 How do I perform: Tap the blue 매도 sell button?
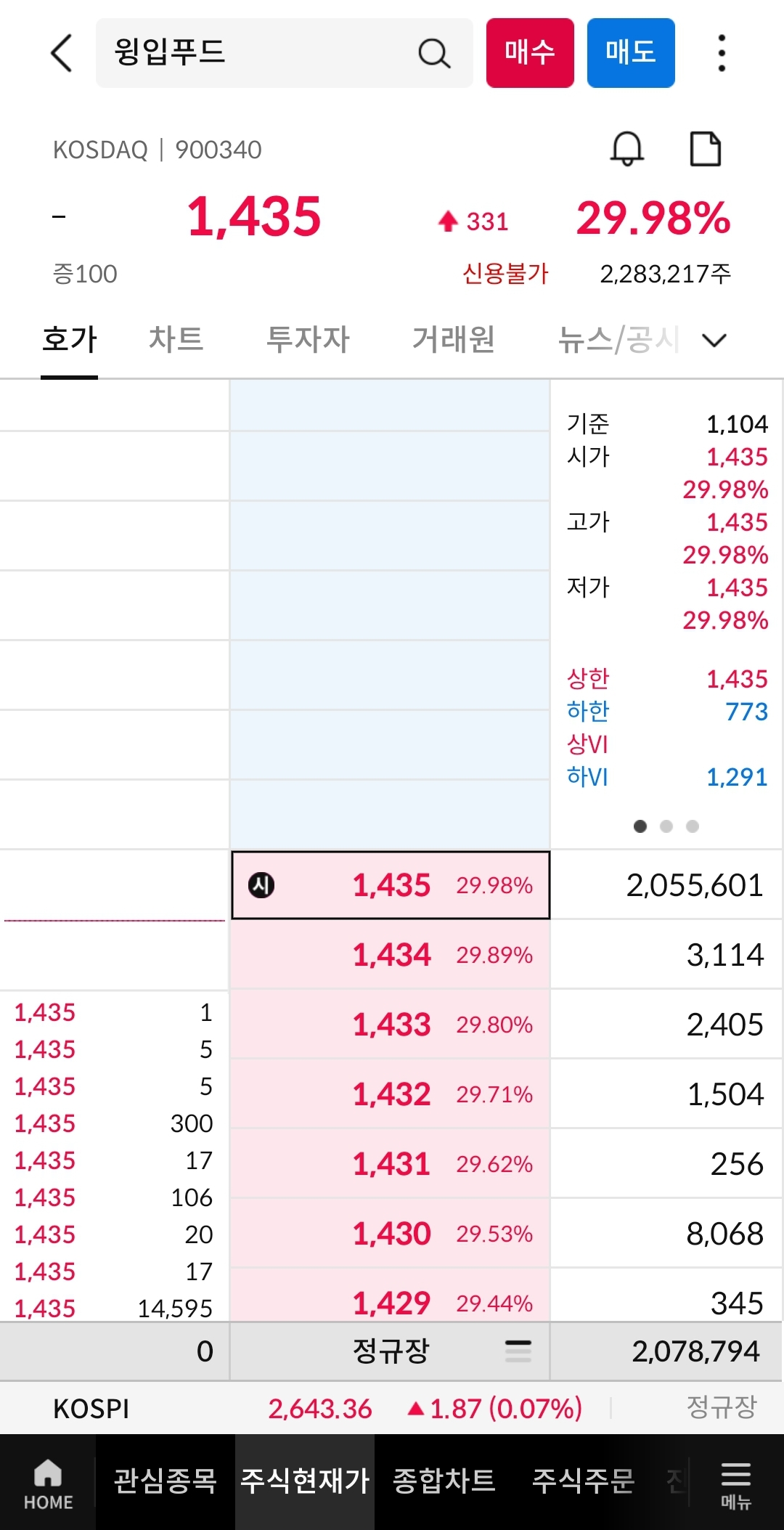(631, 53)
